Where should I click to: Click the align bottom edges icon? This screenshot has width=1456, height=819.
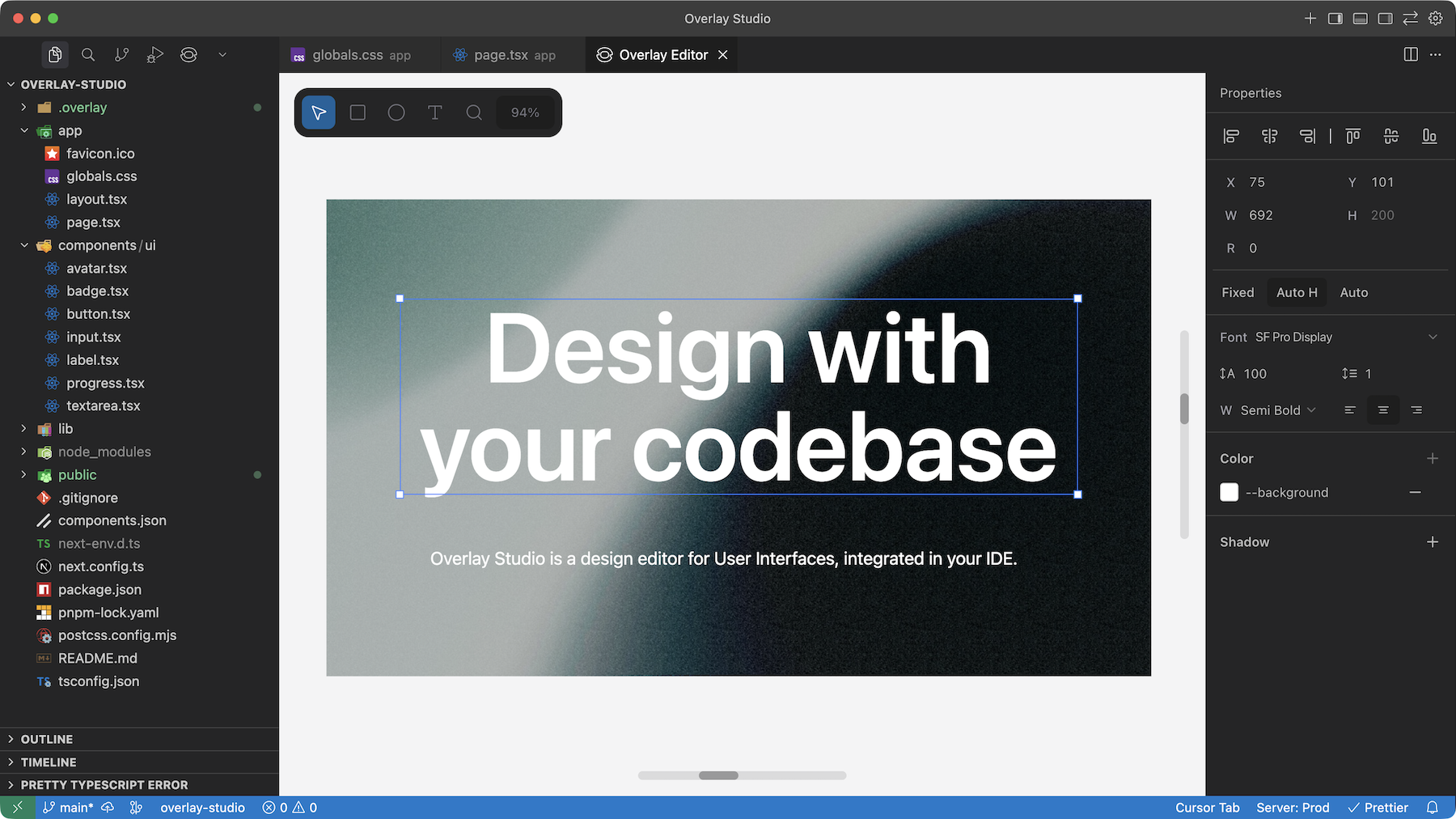click(x=1429, y=136)
